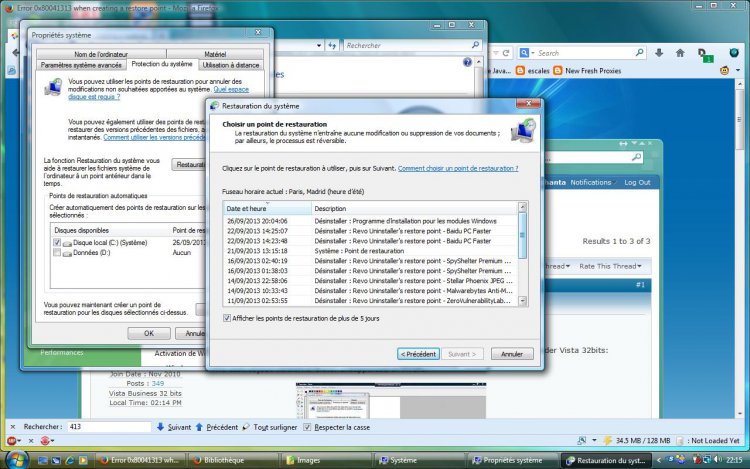Open dropdown next to the status bar tools icon
Image resolution: width=750 pixels, height=469 pixels.
(x=594, y=440)
